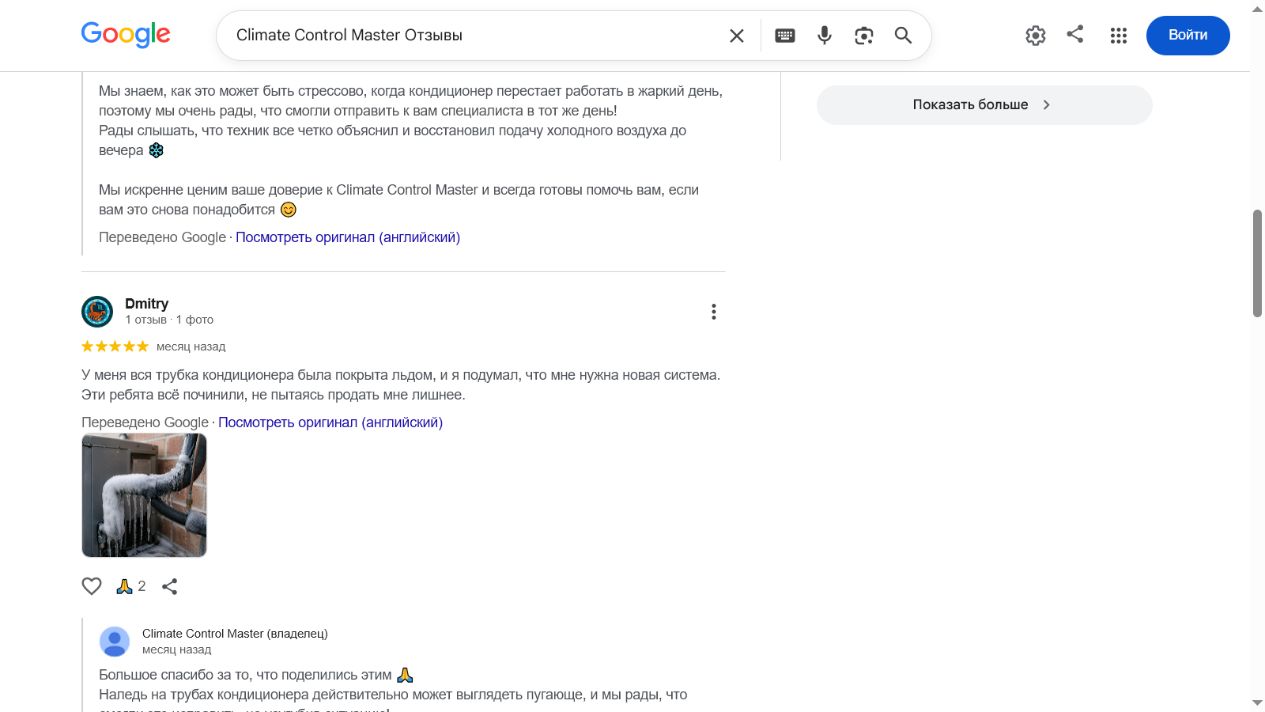Clear the search query with X icon
This screenshot has width=1265, height=712.
click(737, 36)
